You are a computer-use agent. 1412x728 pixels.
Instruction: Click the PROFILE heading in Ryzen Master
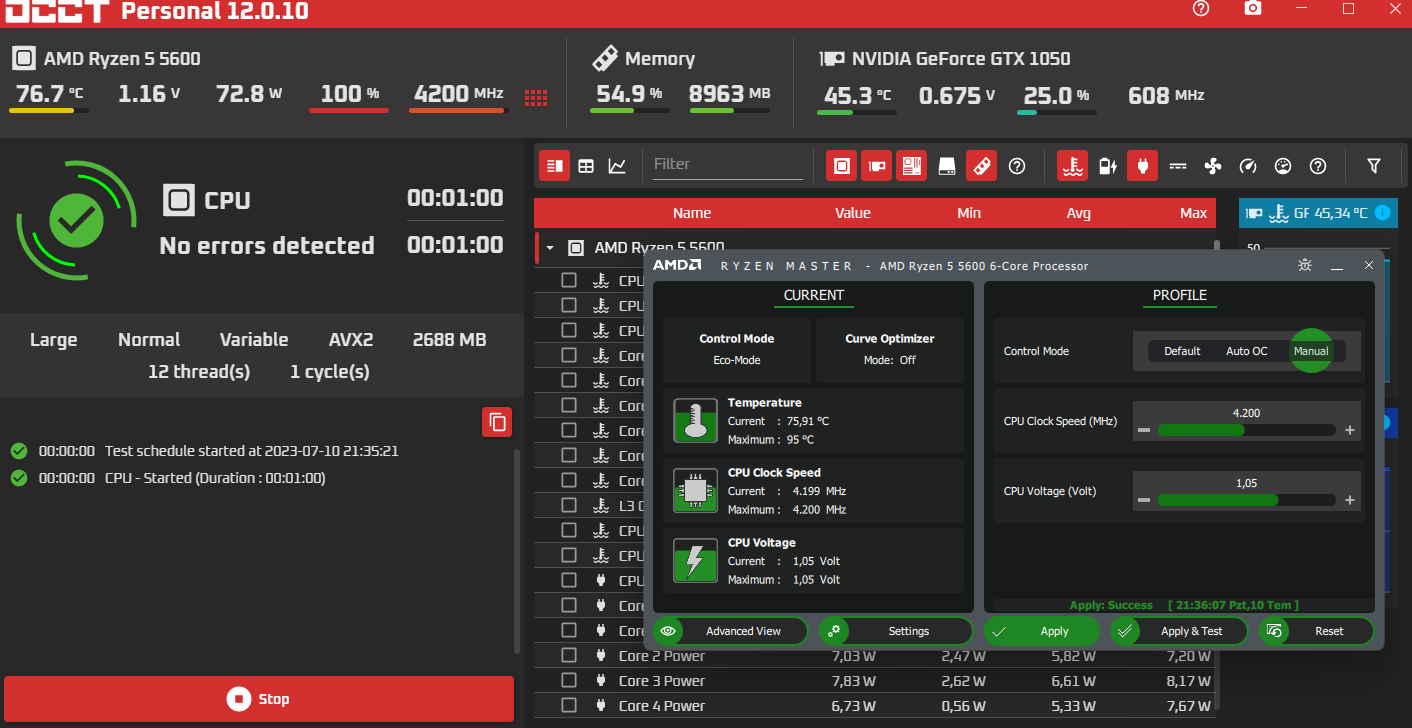pyautogui.click(x=1180, y=295)
